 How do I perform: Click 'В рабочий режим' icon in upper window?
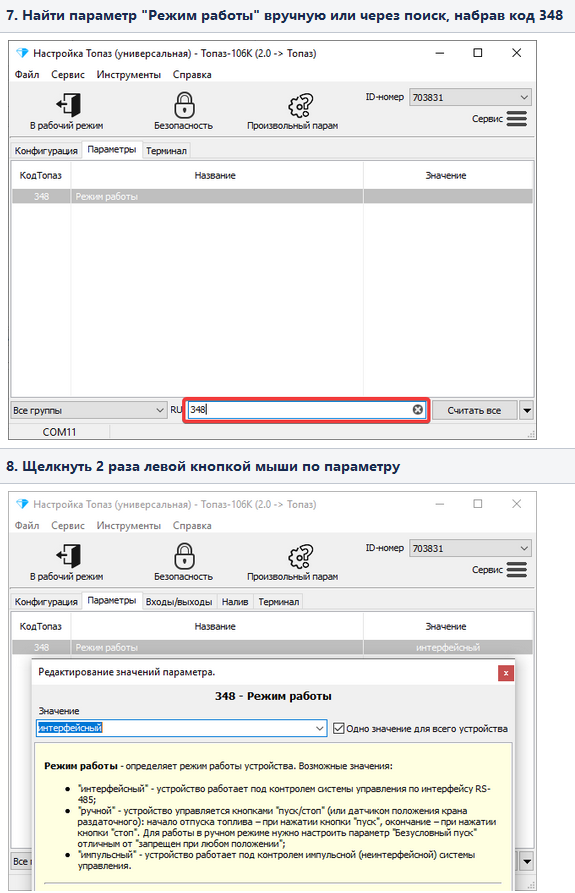point(68,105)
